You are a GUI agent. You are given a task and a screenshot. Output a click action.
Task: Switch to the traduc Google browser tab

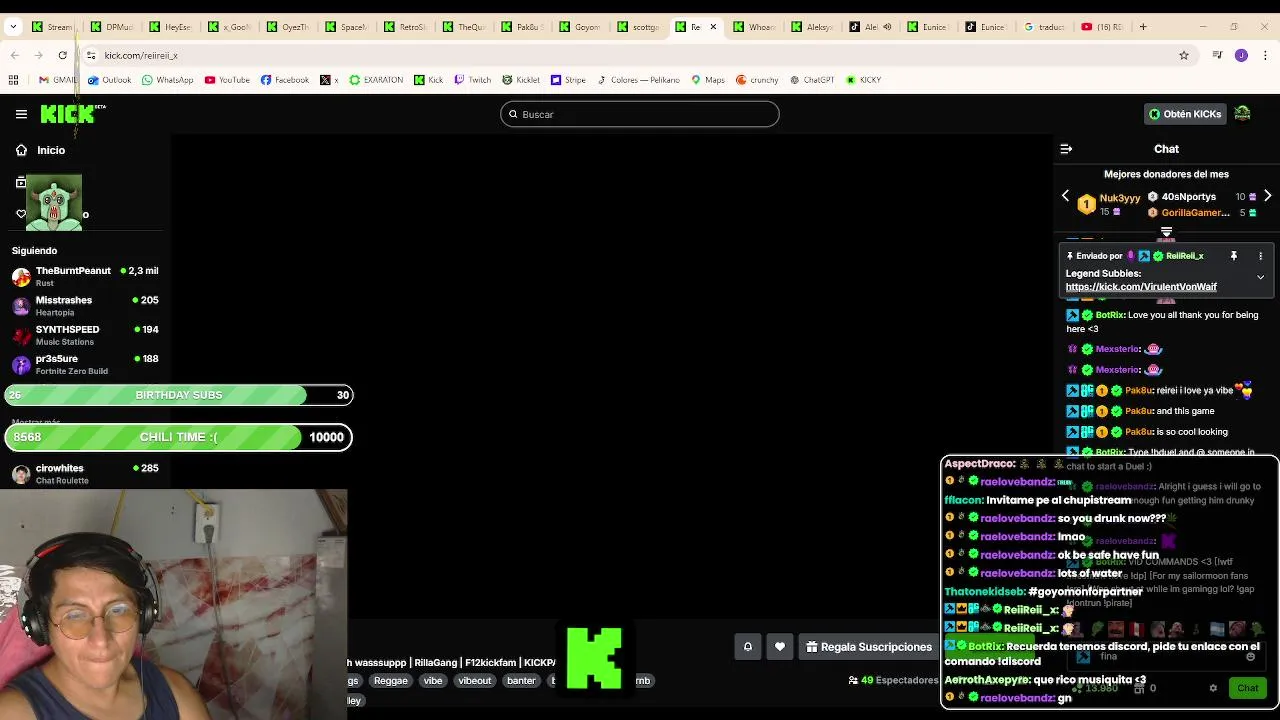[x=1044, y=27]
